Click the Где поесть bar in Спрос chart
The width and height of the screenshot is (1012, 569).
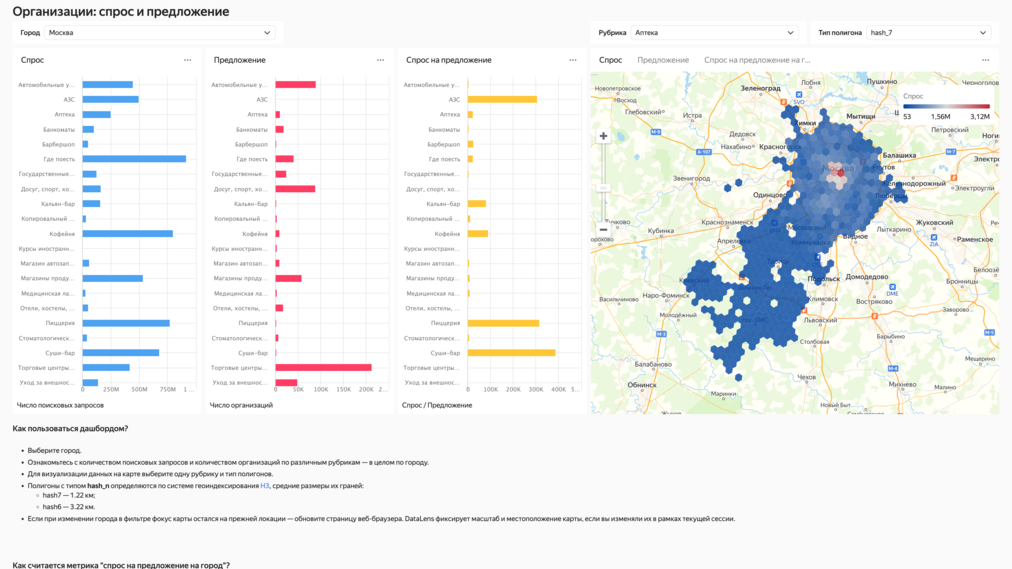tap(134, 159)
